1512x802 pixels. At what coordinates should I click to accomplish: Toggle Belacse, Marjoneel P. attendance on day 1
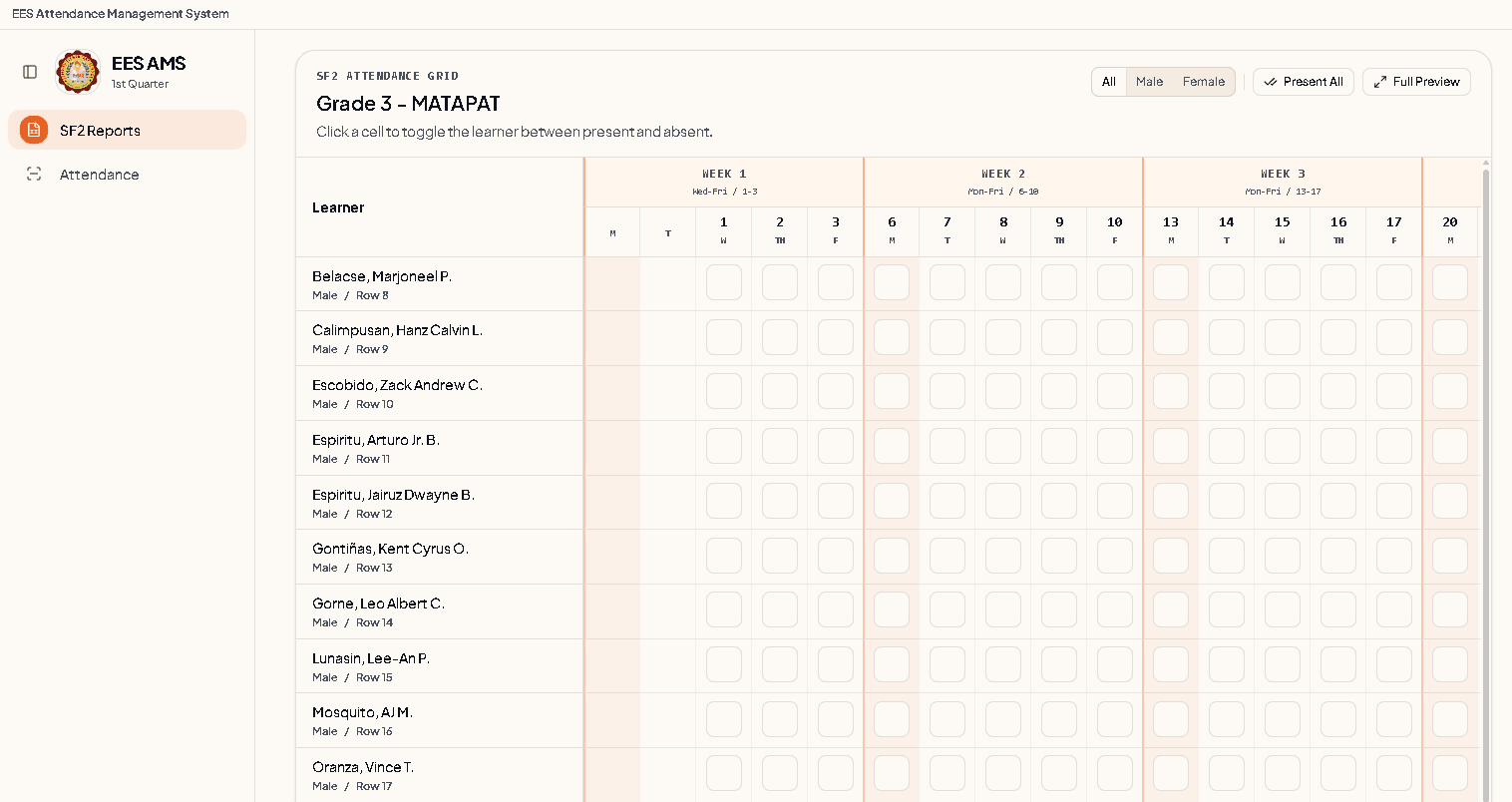(x=724, y=282)
